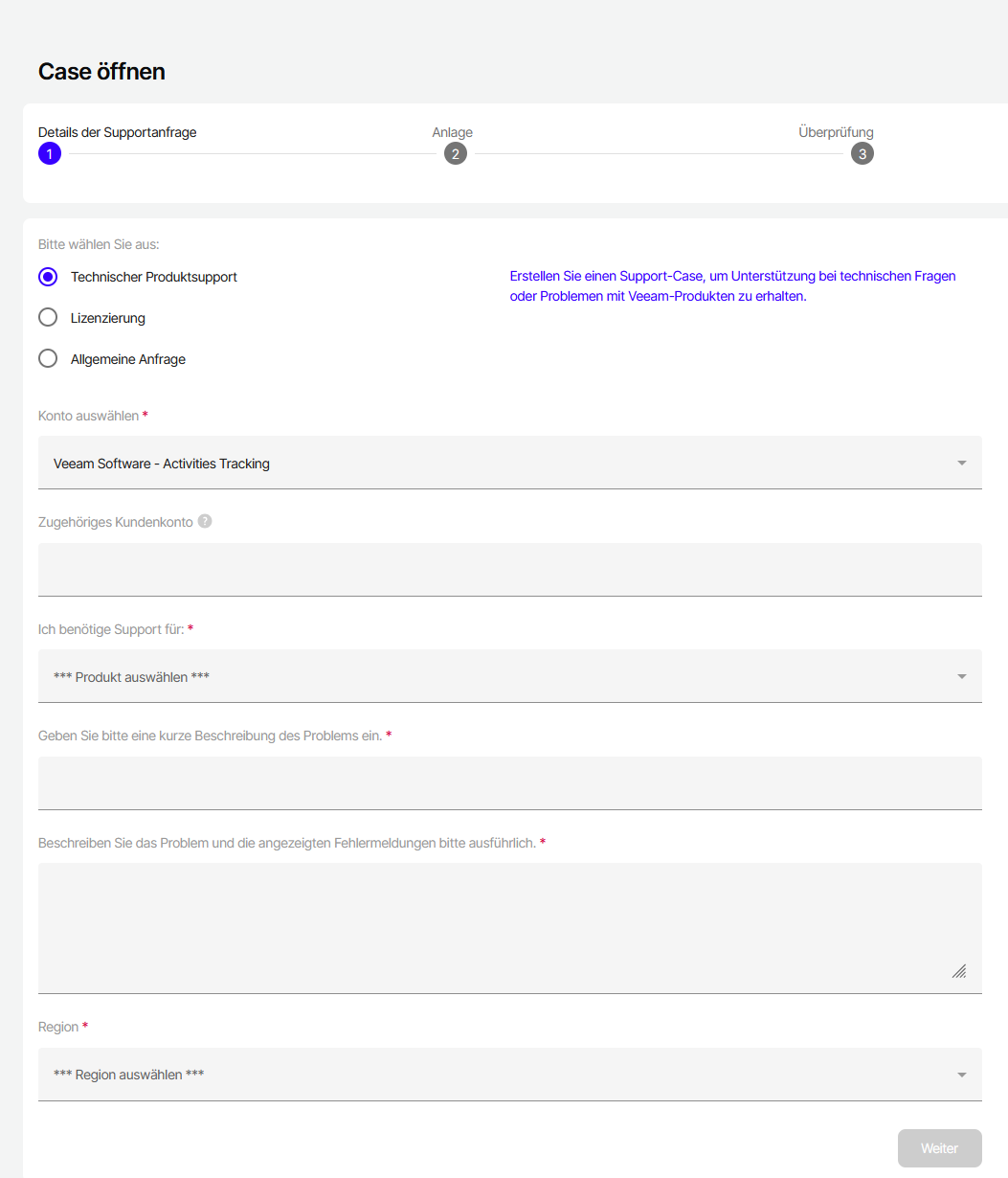This screenshot has height=1178, width=1008.
Task: Open the Konto auswählen dropdown
Action: pyautogui.click(x=498, y=464)
